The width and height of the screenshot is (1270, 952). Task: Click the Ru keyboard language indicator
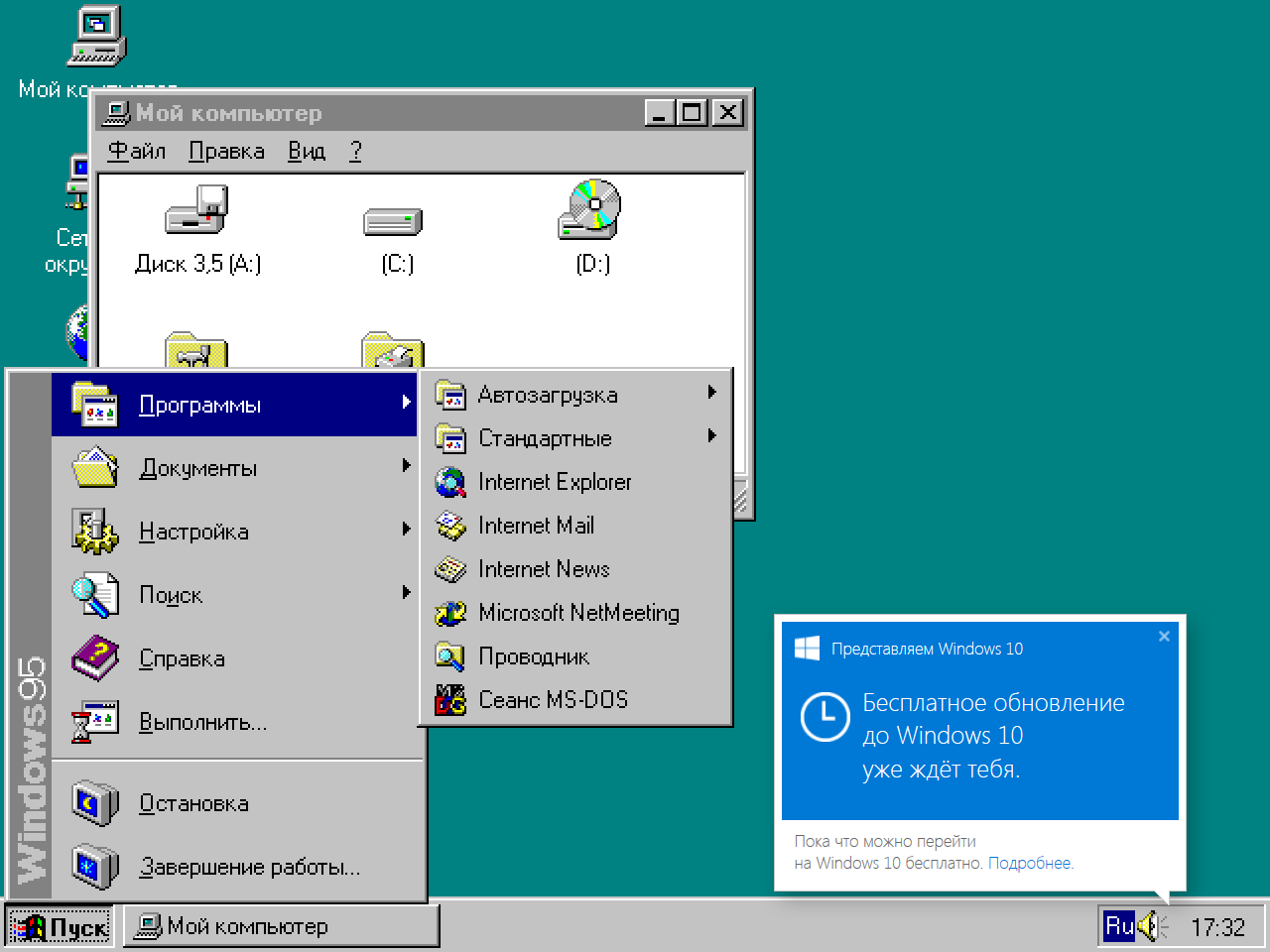click(1119, 926)
